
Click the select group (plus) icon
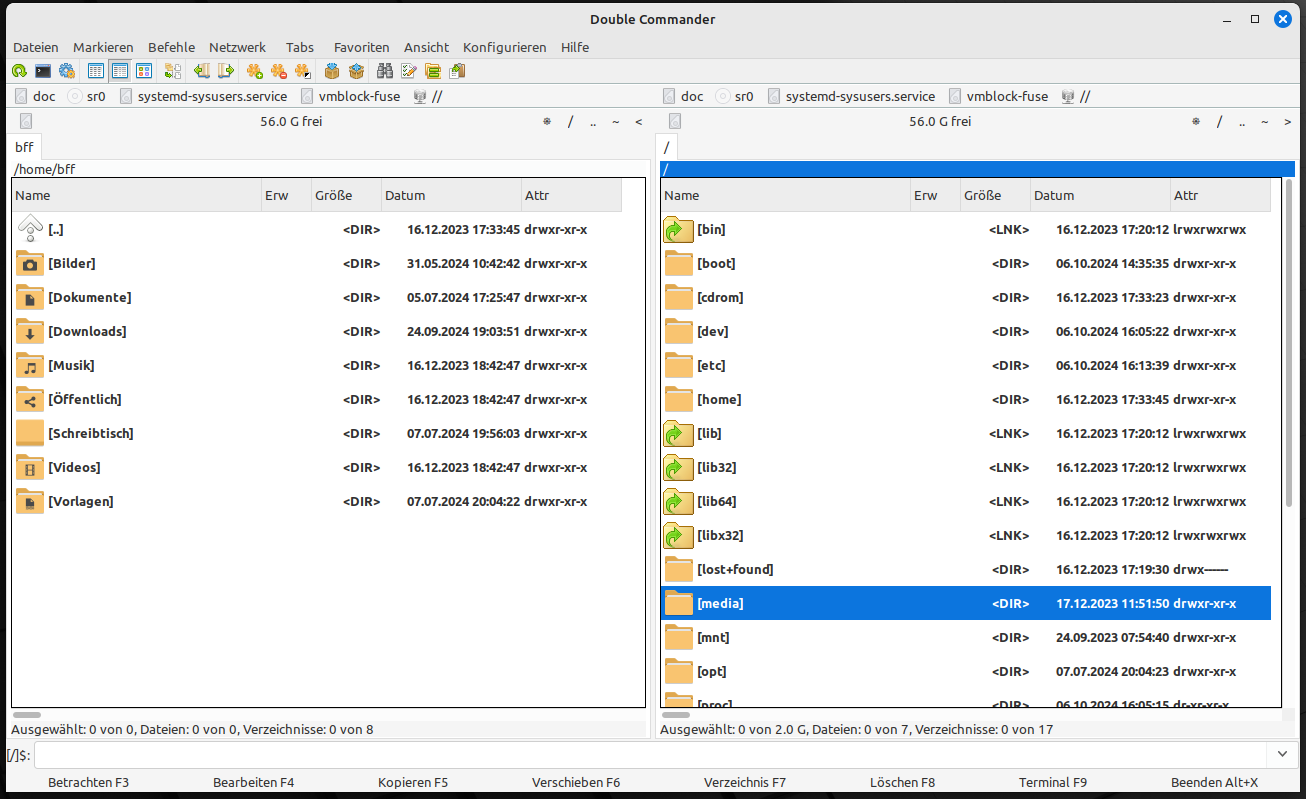click(x=255, y=71)
